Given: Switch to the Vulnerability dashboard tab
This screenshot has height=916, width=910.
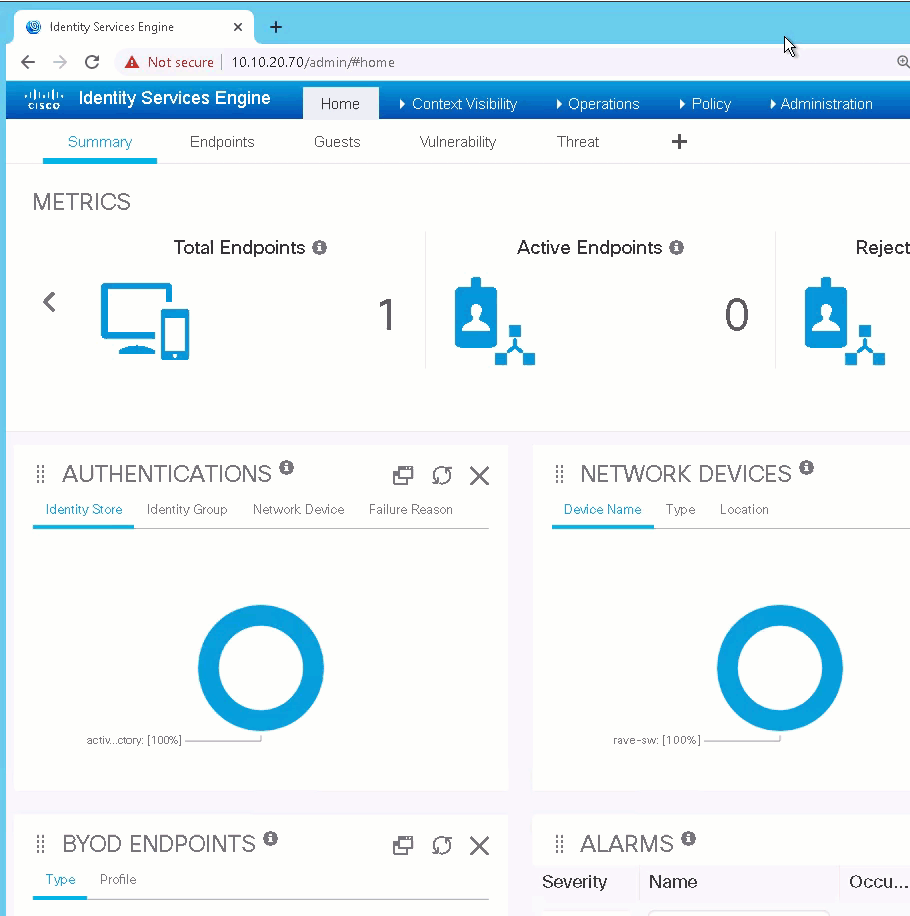Looking at the screenshot, I should pyautogui.click(x=458, y=142).
